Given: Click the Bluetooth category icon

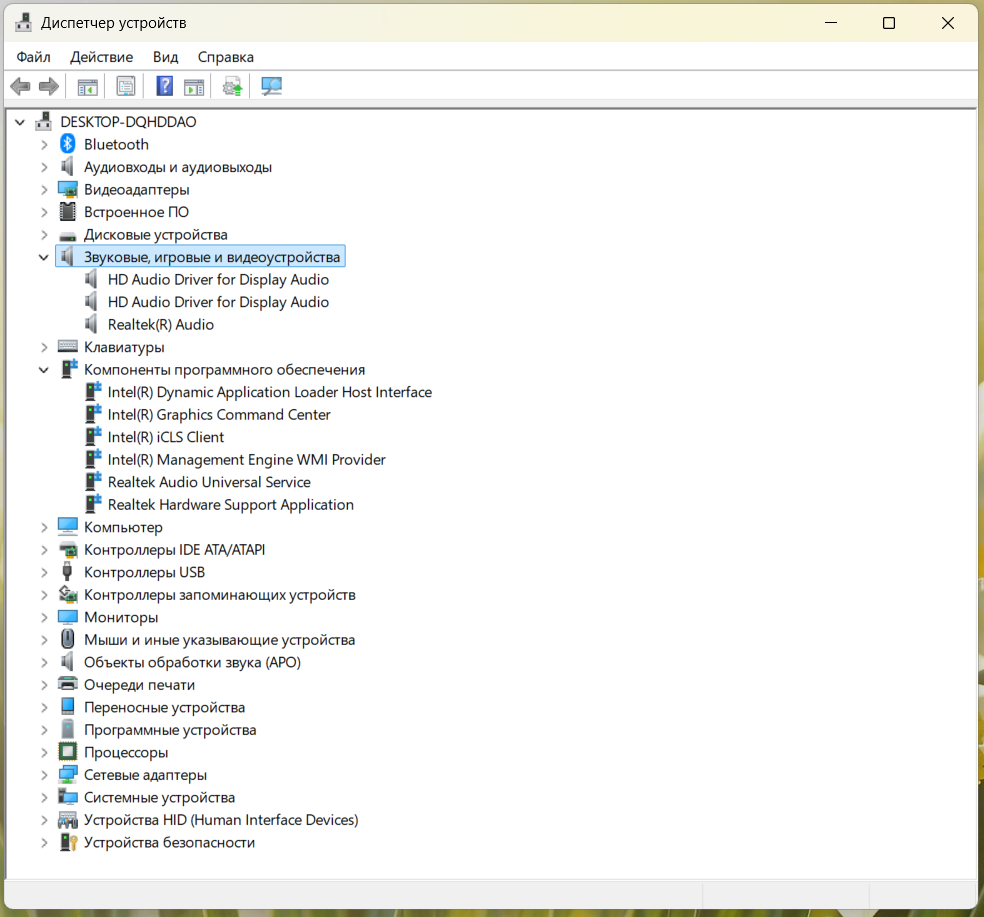Looking at the screenshot, I should click(x=68, y=144).
